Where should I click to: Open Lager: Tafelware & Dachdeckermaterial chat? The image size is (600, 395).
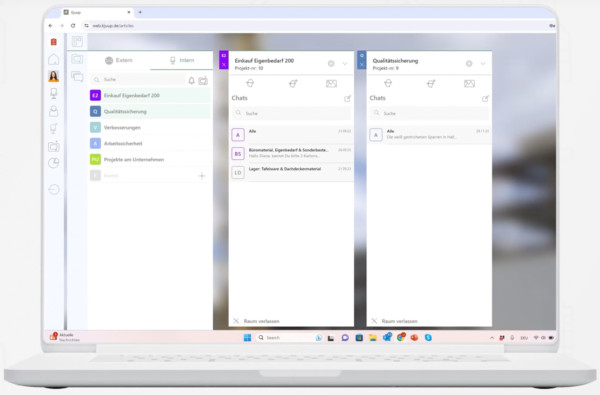point(291,172)
